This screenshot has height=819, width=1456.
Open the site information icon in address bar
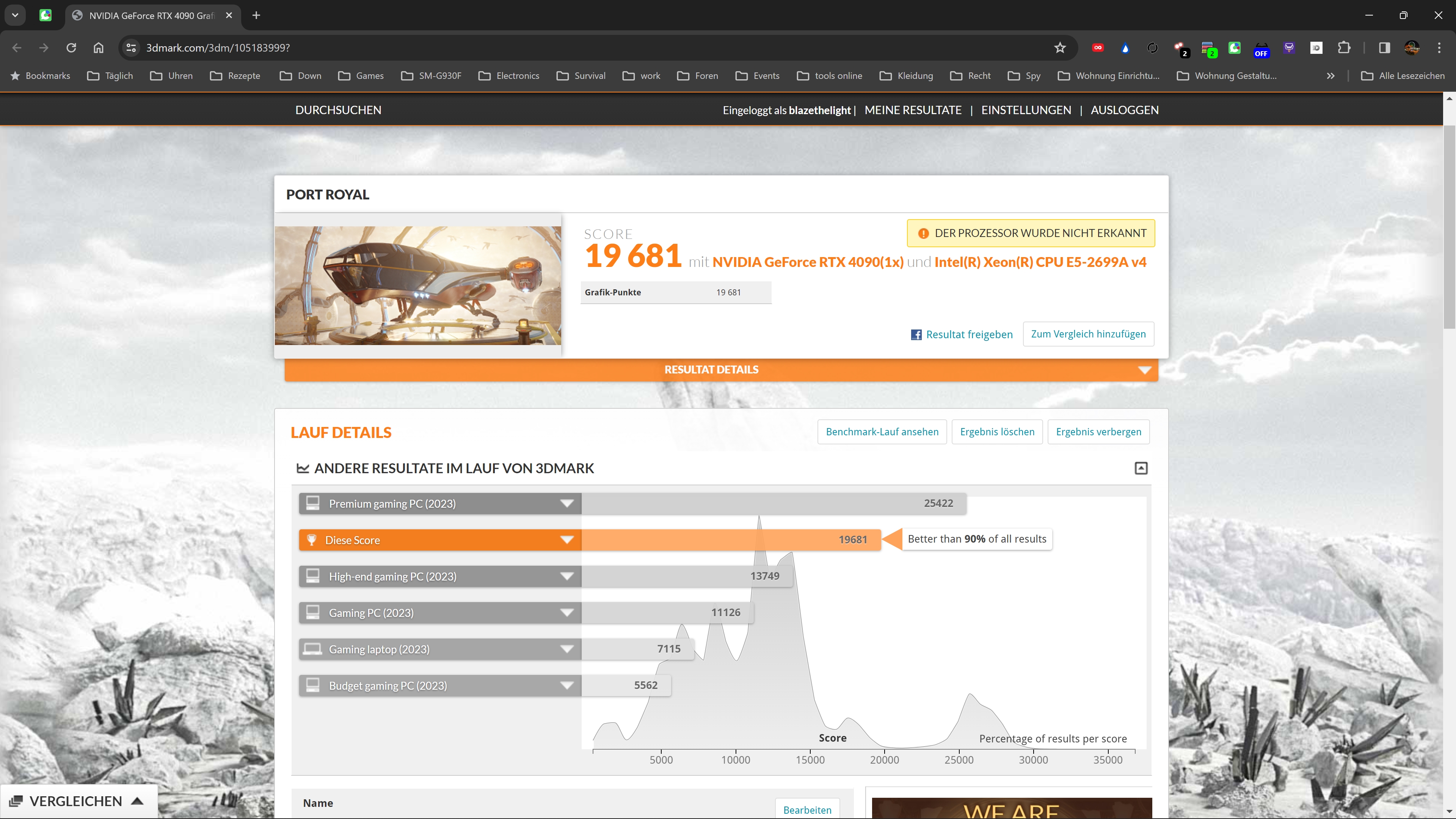tap(131, 47)
